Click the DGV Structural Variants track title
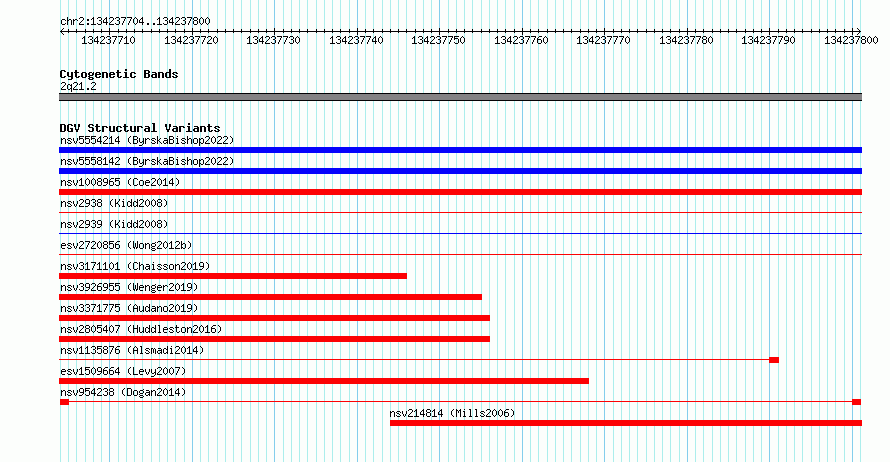 click(140, 128)
